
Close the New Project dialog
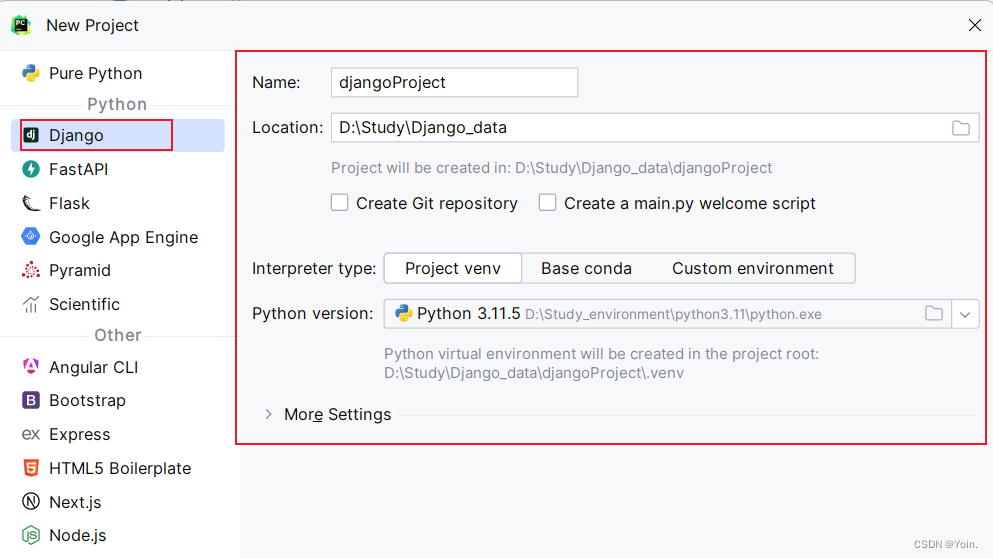pyautogui.click(x=975, y=25)
